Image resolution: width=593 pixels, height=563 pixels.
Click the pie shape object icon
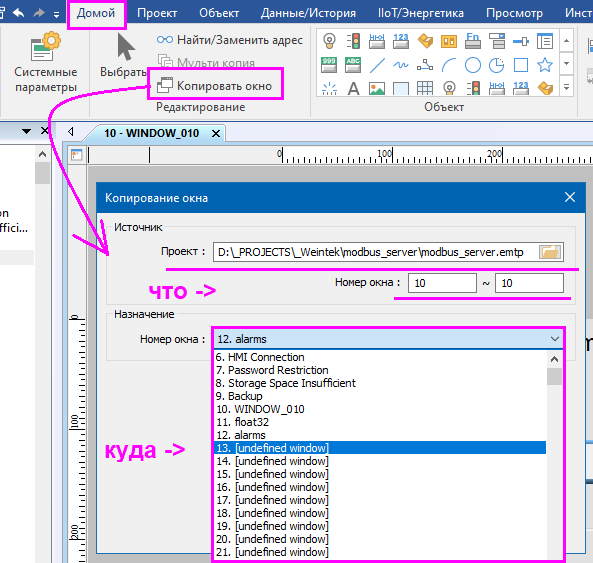(497, 65)
